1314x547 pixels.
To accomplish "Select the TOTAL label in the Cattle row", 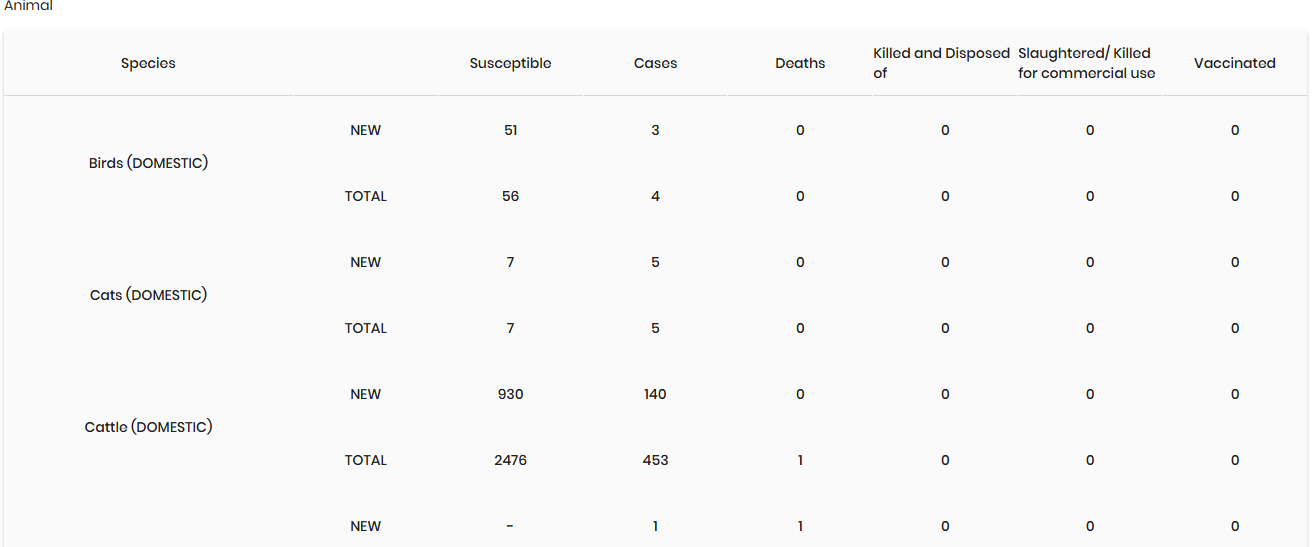I will [365, 460].
